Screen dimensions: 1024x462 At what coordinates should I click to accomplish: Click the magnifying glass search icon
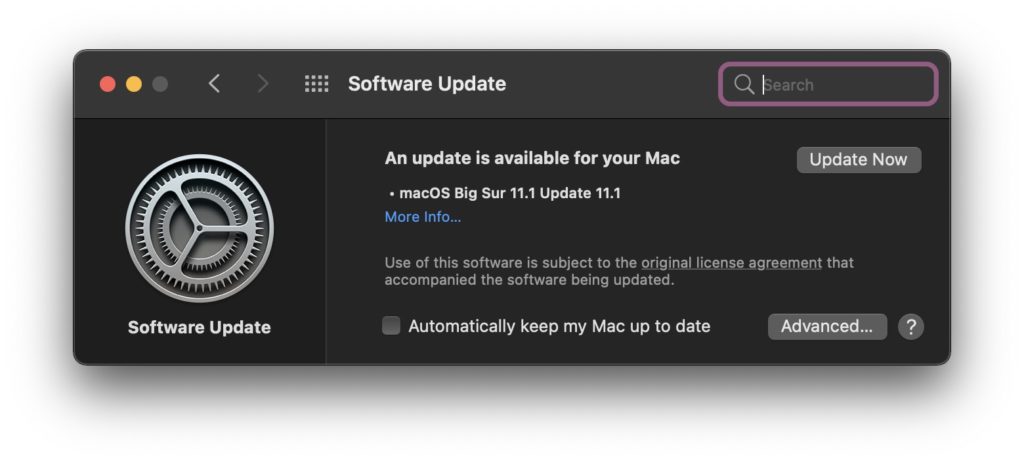(x=744, y=85)
